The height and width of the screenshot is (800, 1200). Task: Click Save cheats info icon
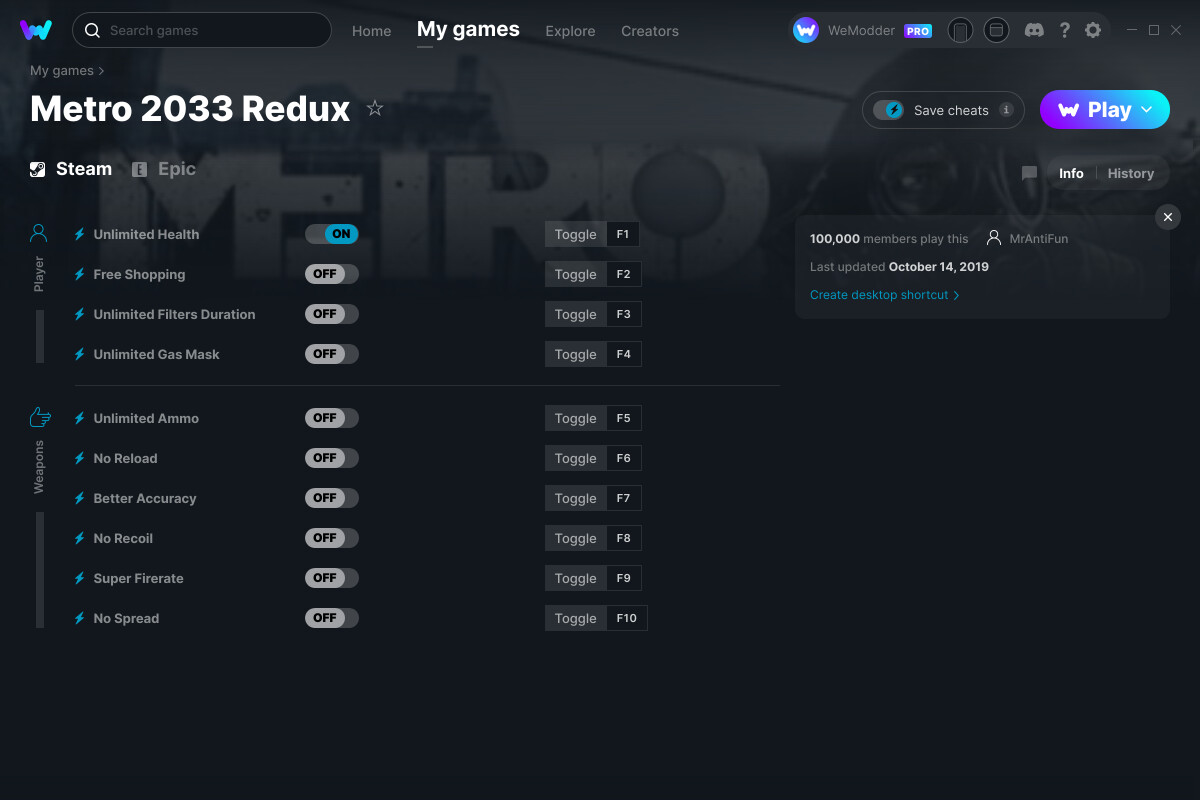pyautogui.click(x=1006, y=110)
